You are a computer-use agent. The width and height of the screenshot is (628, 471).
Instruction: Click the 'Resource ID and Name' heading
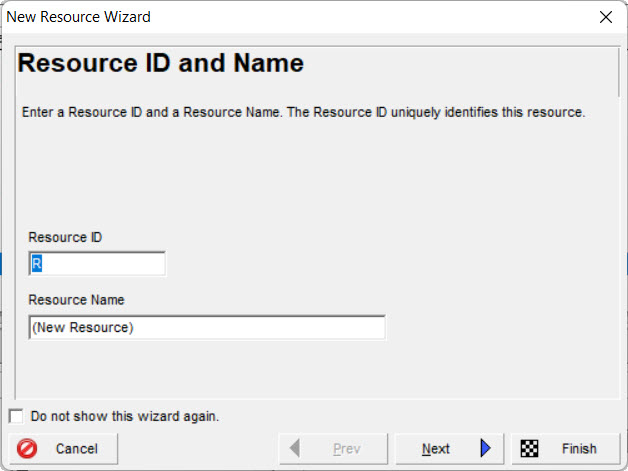click(161, 63)
